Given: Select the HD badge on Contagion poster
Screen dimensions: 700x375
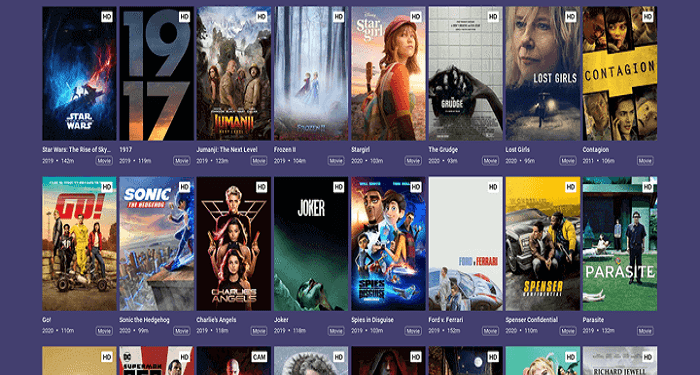Looking at the screenshot, I should (x=647, y=17).
